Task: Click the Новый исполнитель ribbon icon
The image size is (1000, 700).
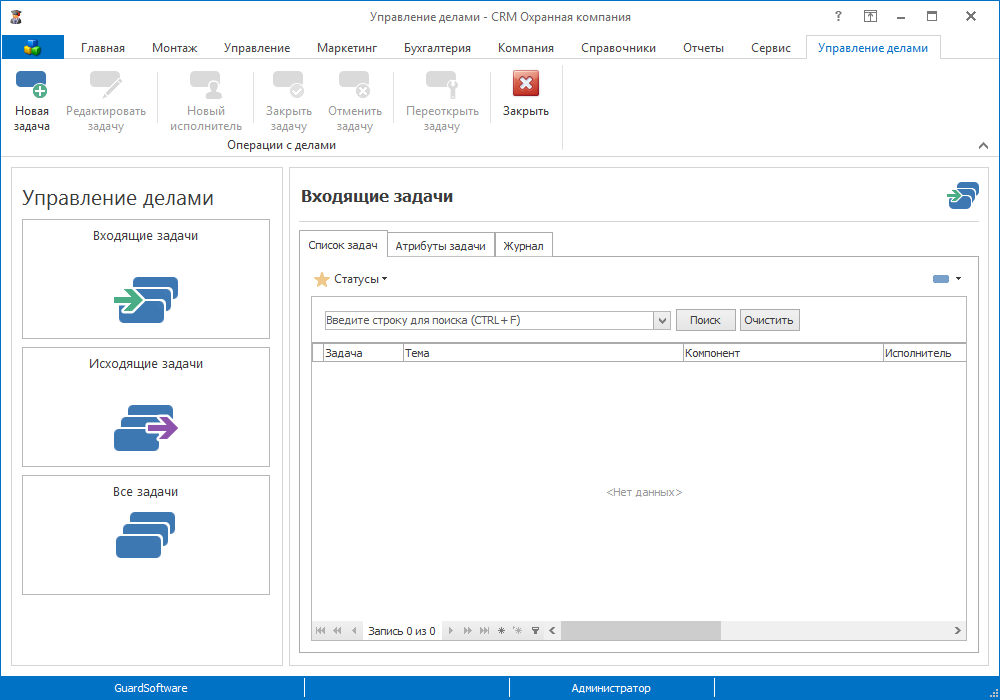Action: [x=205, y=84]
